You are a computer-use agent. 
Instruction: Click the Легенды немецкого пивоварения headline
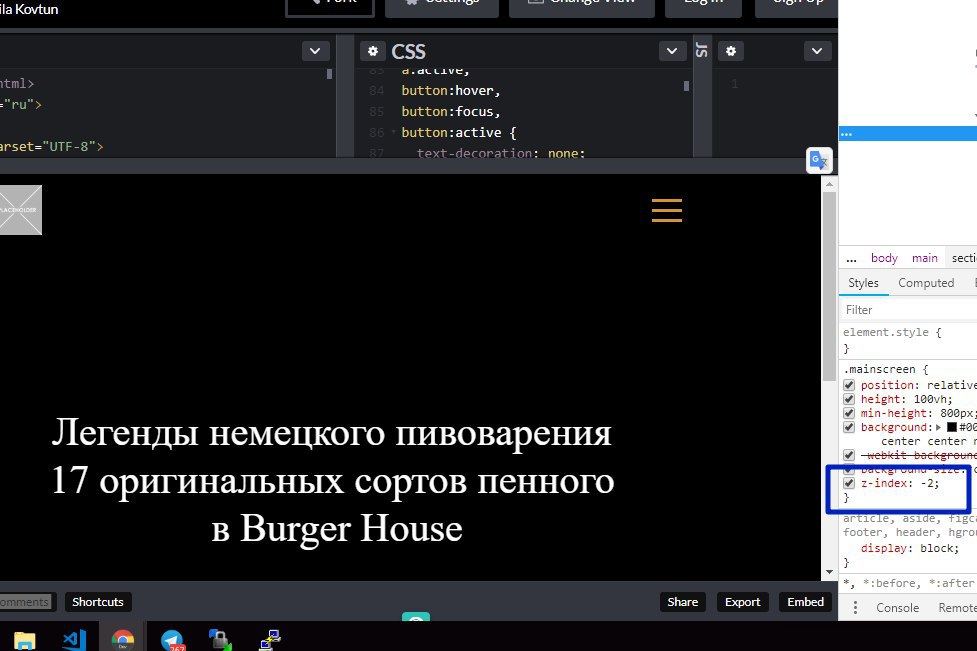click(x=331, y=432)
